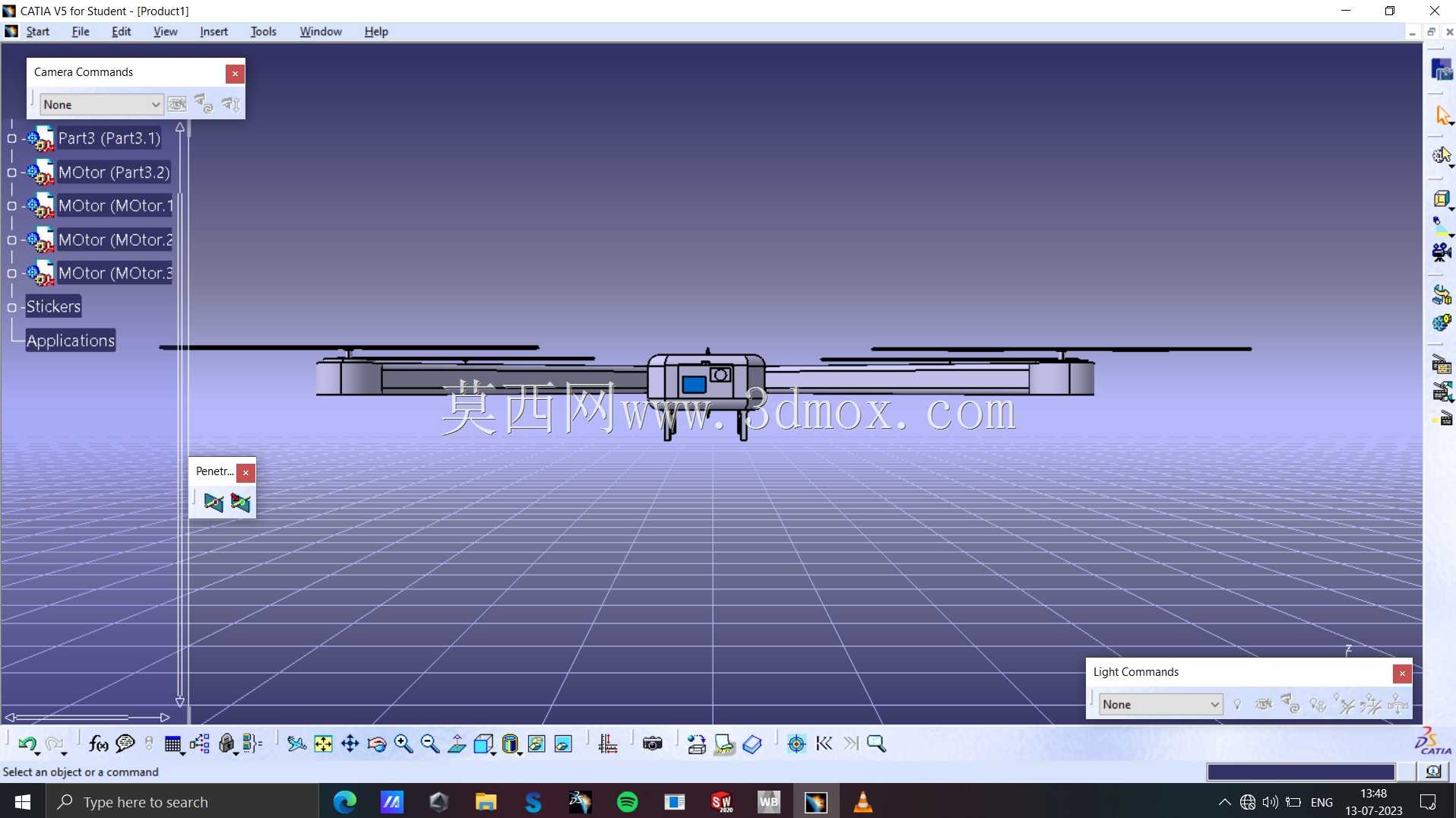Open the Light Commands None dropdown

[x=1160, y=705]
